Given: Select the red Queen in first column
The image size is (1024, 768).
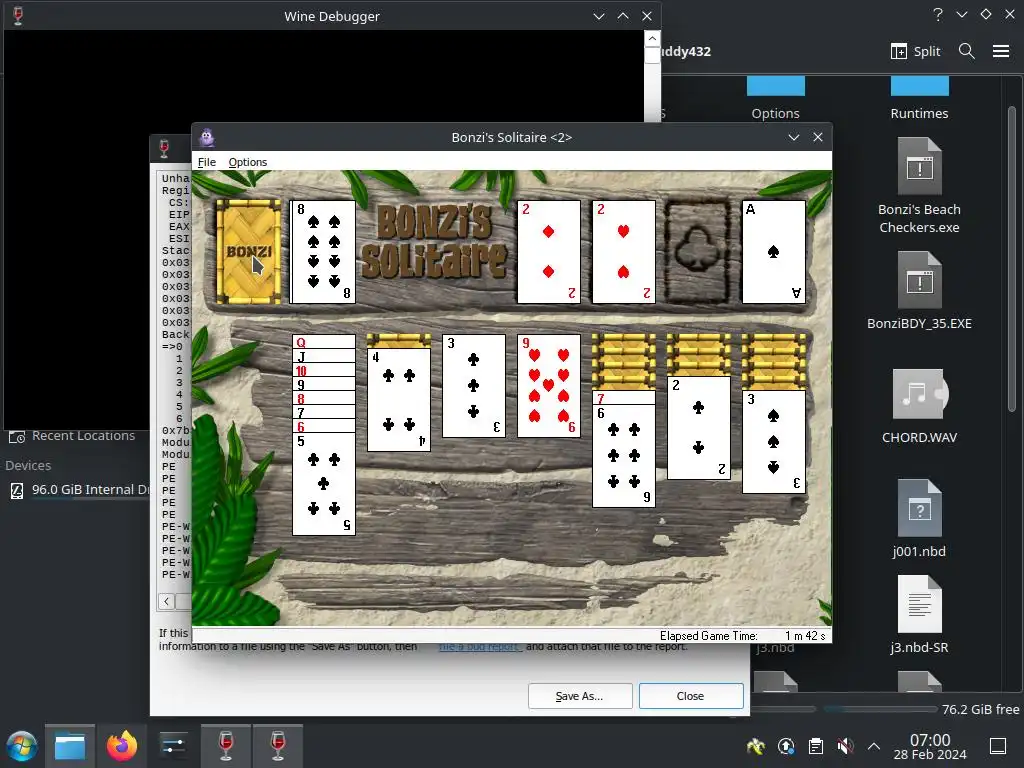Looking at the screenshot, I should pos(323,342).
